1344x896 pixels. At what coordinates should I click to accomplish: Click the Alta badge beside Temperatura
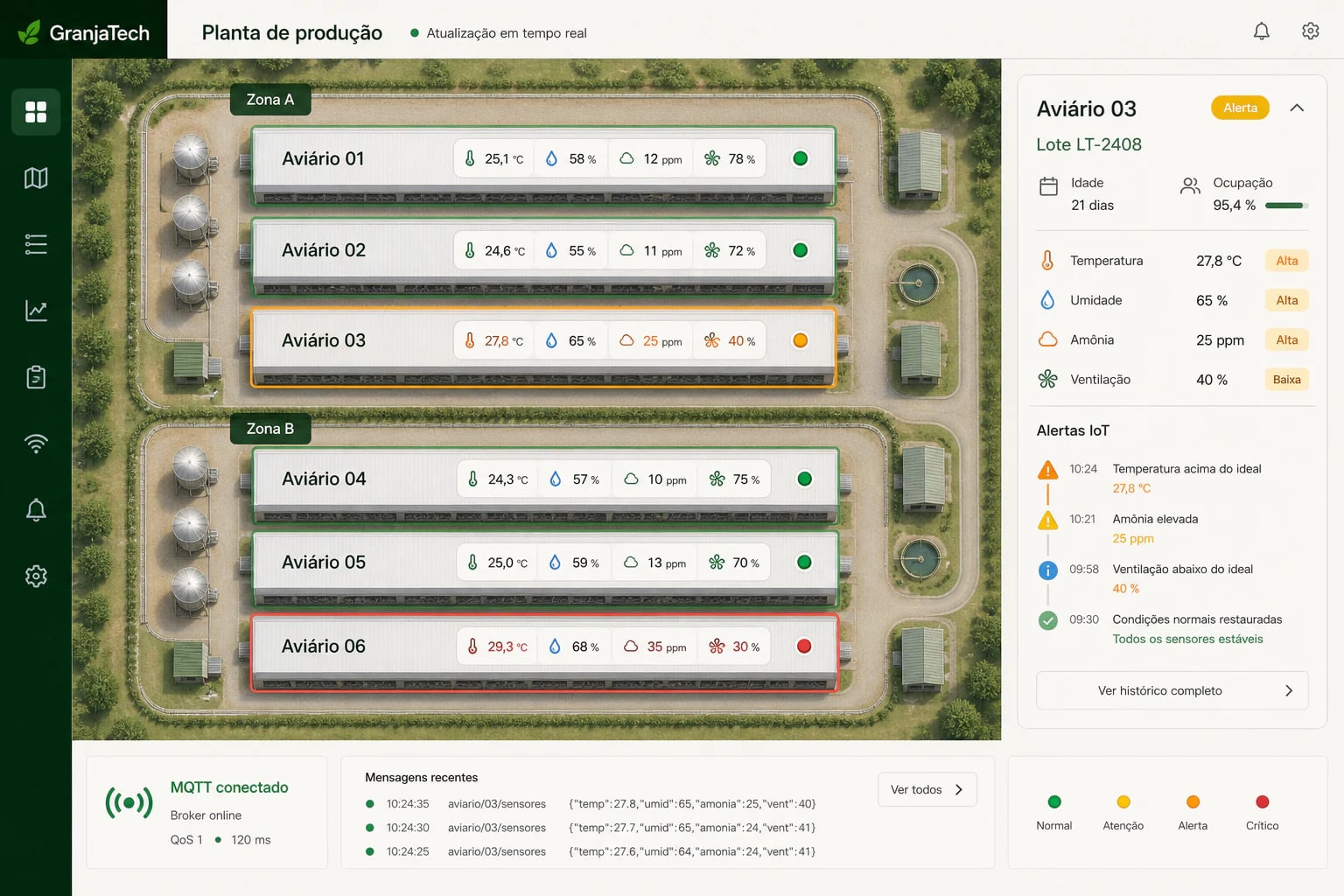coord(1286,261)
